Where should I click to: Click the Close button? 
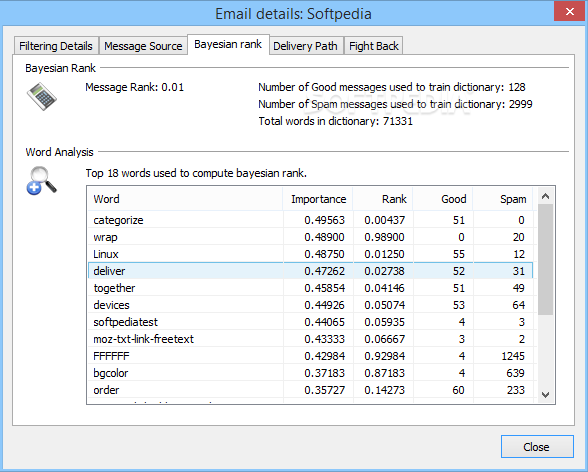pyautogui.click(x=537, y=447)
